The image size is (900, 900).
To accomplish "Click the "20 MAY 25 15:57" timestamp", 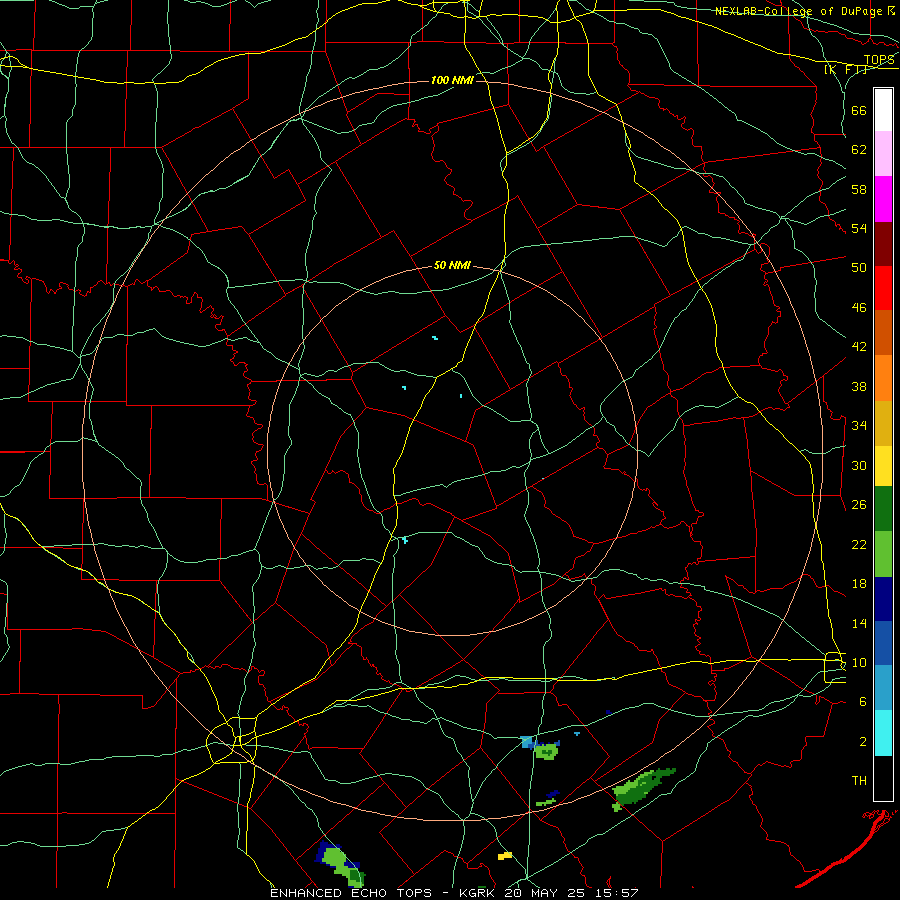I will pos(571,893).
